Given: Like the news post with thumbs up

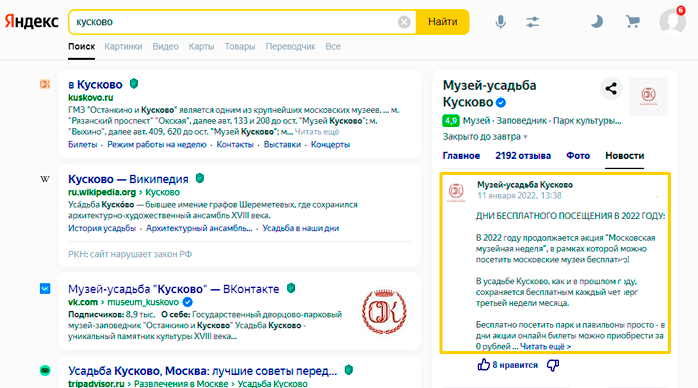Looking at the screenshot, I should pyautogui.click(x=483, y=365).
